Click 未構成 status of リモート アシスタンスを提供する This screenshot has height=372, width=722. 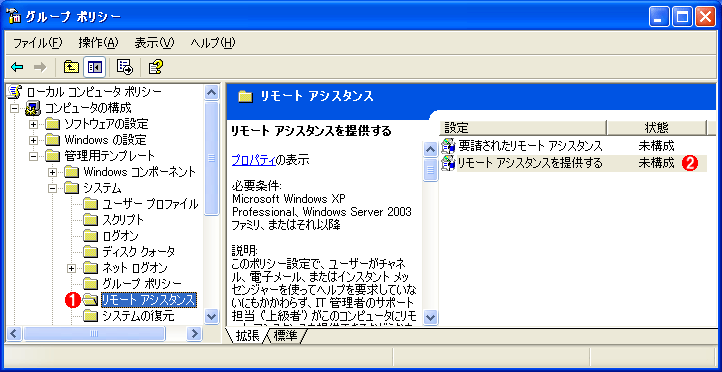656,163
